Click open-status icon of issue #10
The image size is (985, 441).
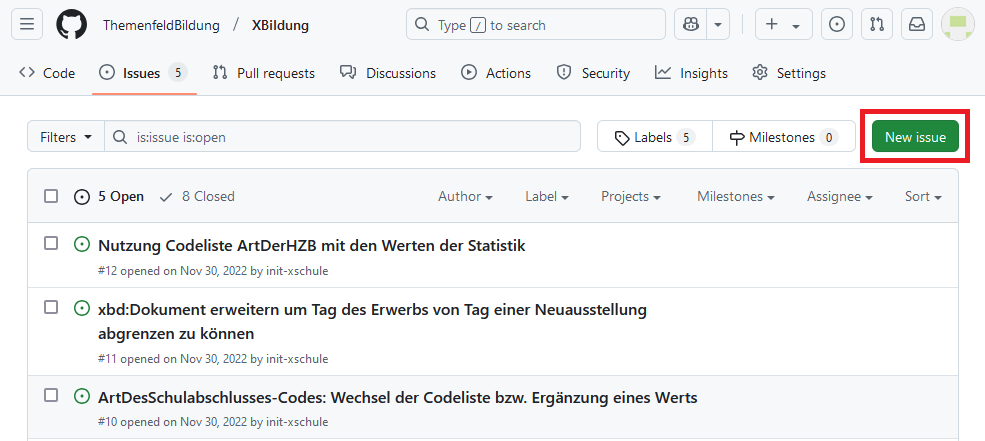pos(82,396)
